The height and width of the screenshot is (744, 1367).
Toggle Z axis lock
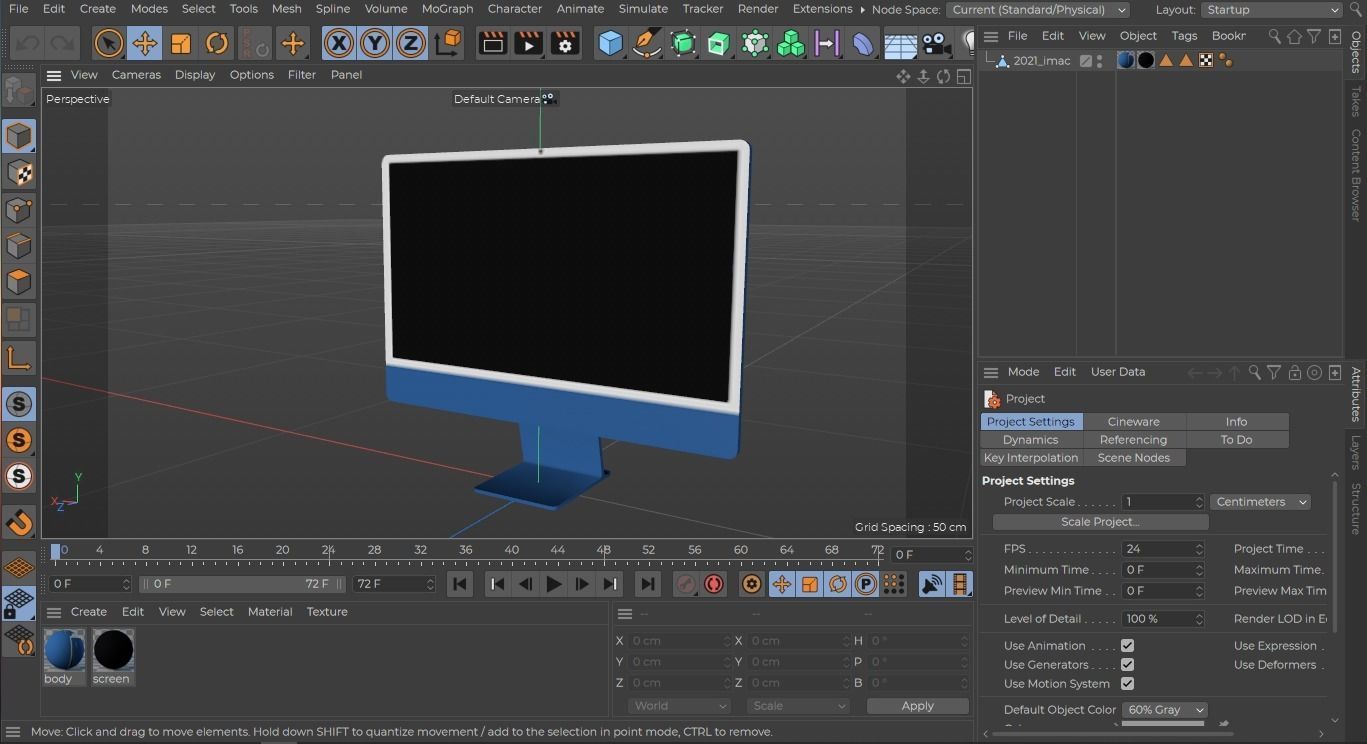411,43
